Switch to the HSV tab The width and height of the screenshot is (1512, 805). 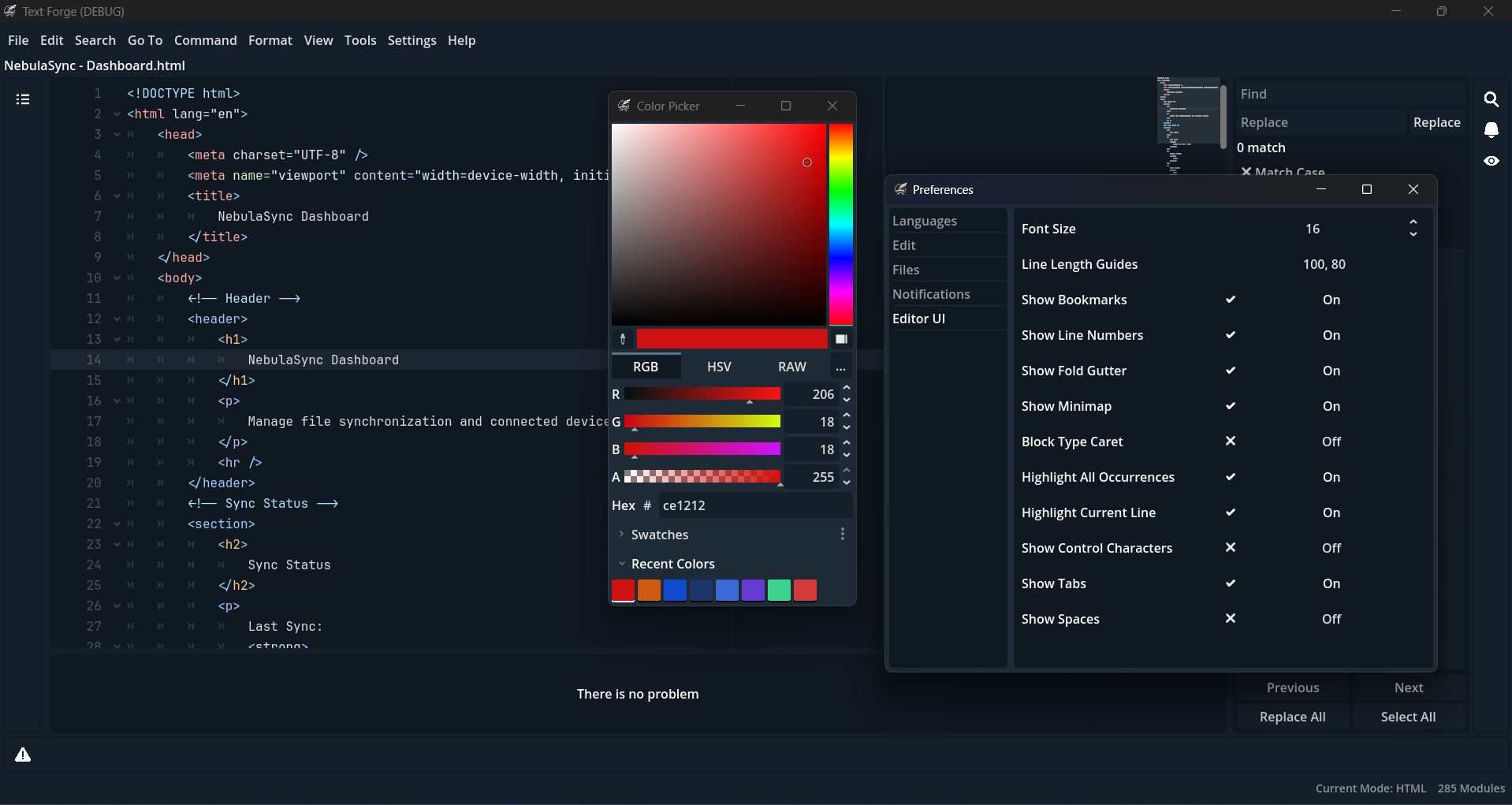pos(719,367)
